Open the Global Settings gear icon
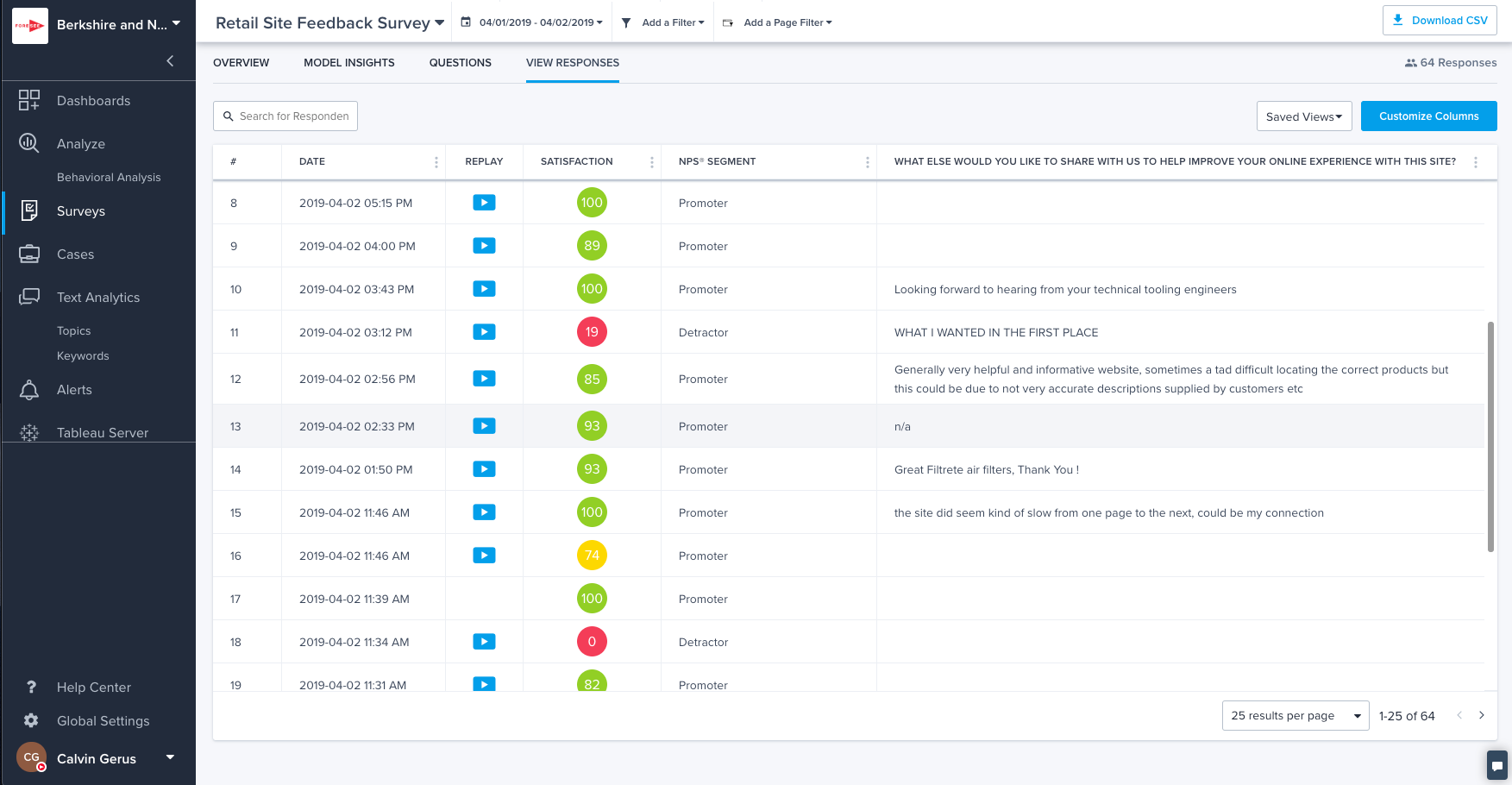The height and width of the screenshot is (785, 1512). 31,720
